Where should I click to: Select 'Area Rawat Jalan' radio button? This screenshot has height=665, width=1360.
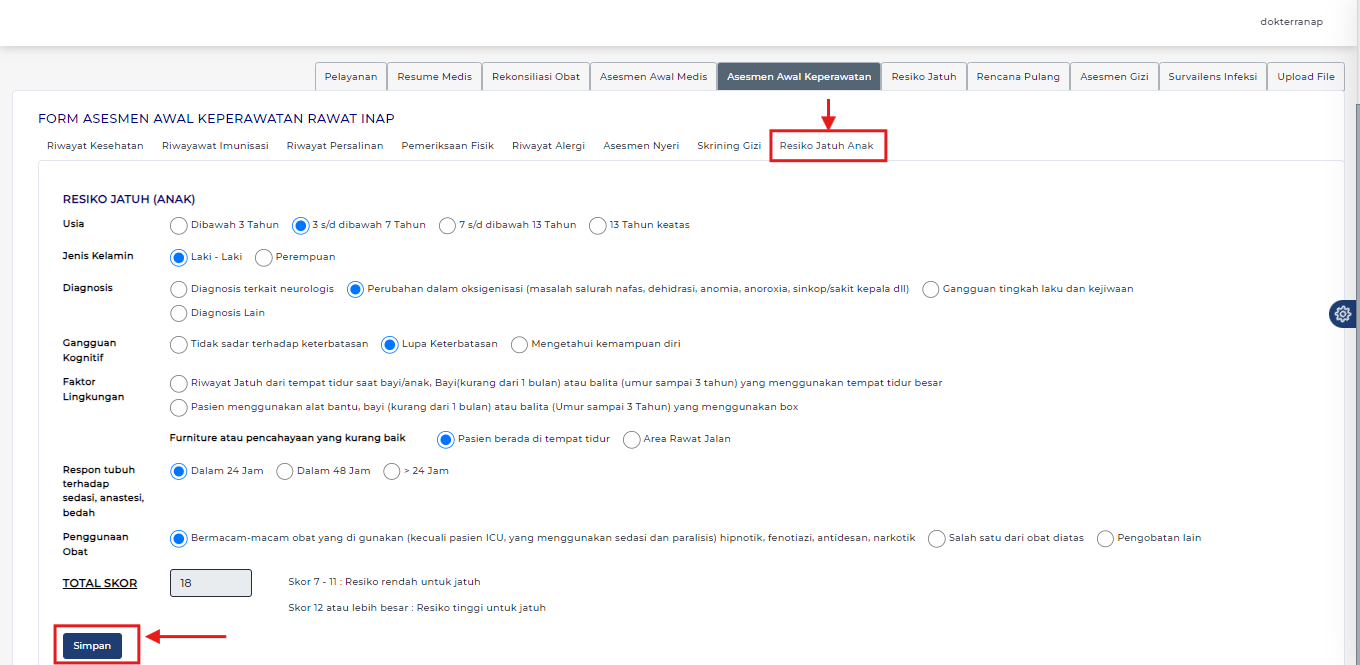[x=631, y=439]
